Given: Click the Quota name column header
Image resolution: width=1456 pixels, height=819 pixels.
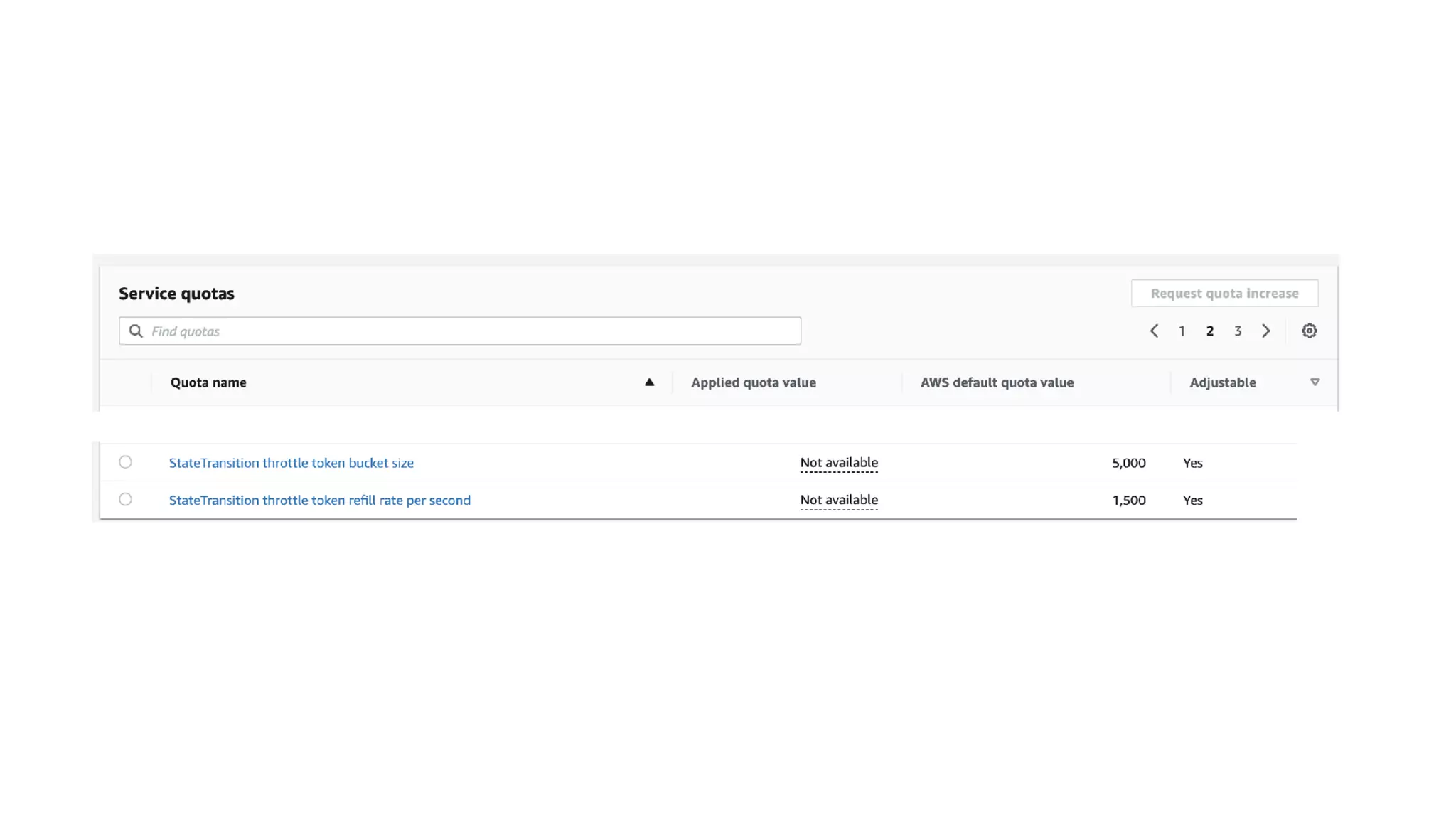Looking at the screenshot, I should tap(208, 382).
